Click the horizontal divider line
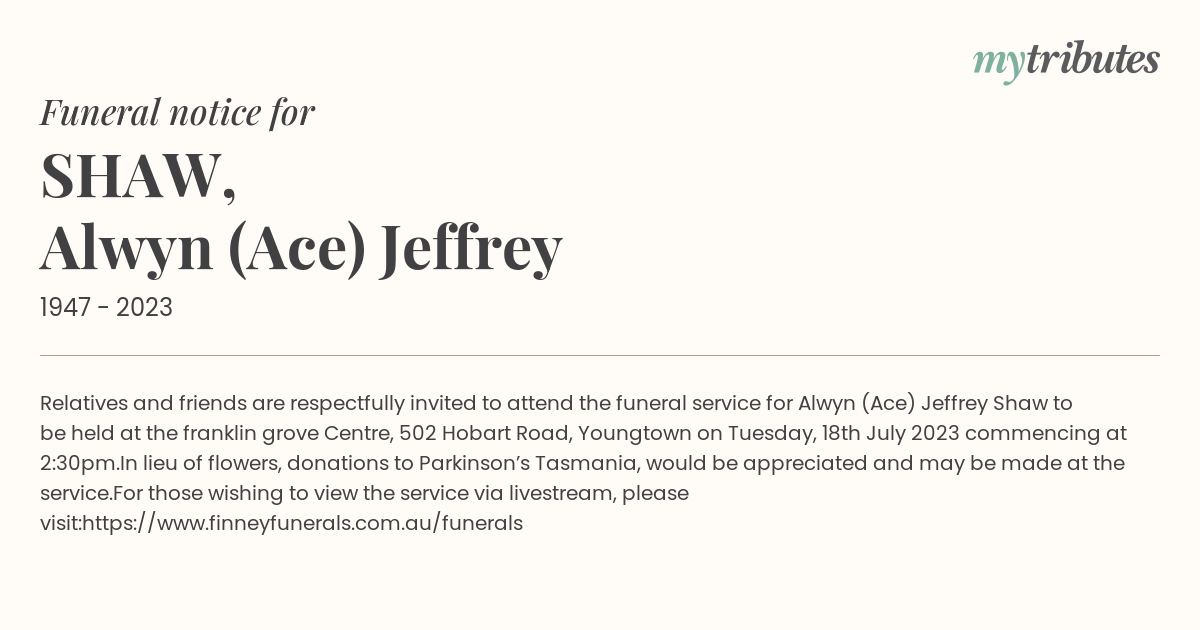Screen dimensions: 1200x630 click(600, 355)
